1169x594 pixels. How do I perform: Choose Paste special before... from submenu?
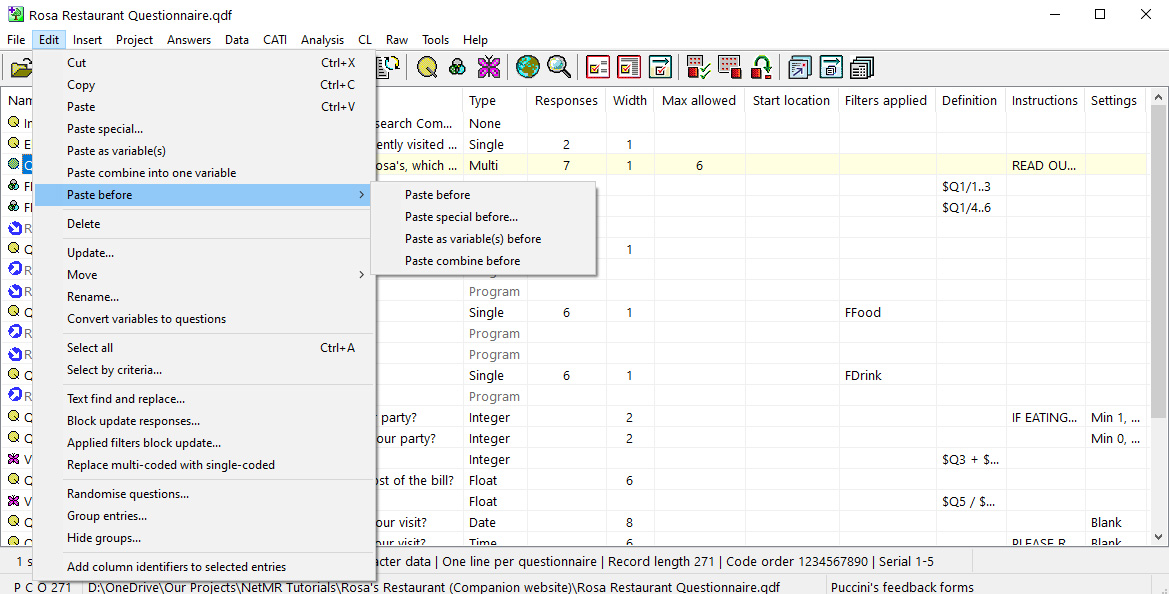(461, 217)
